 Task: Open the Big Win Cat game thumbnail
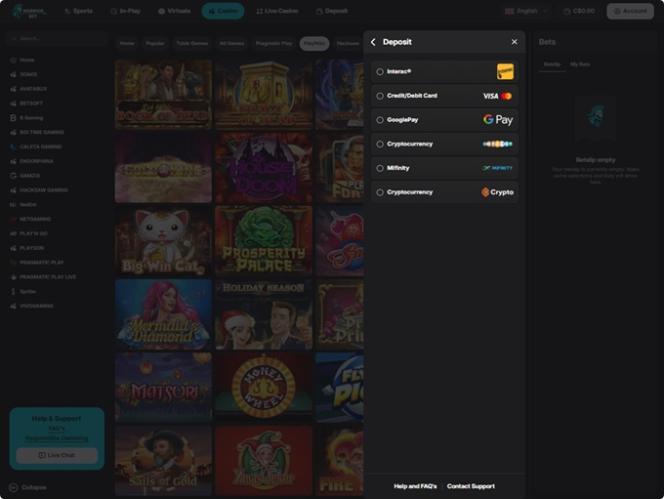pyautogui.click(x=163, y=241)
